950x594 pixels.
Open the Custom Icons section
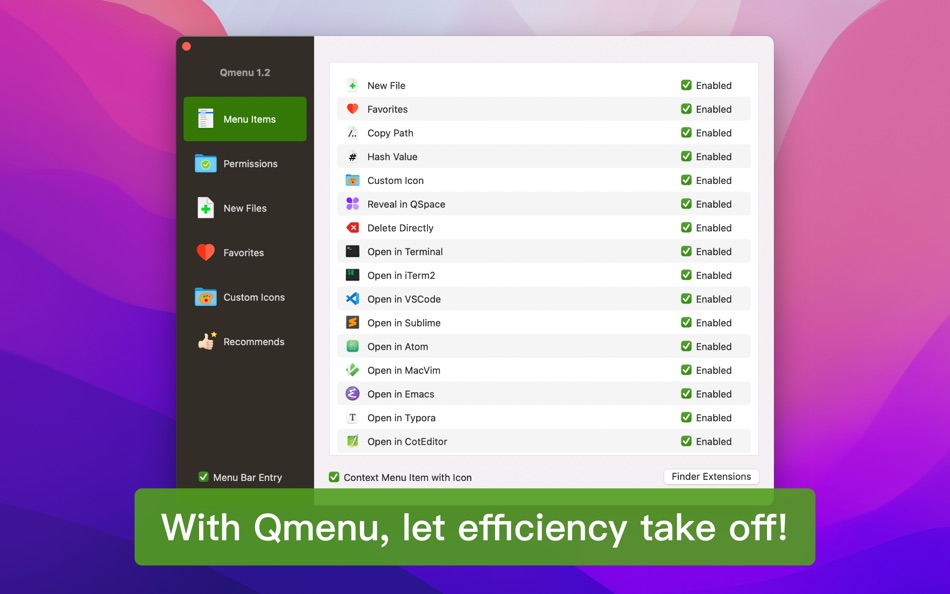point(244,297)
